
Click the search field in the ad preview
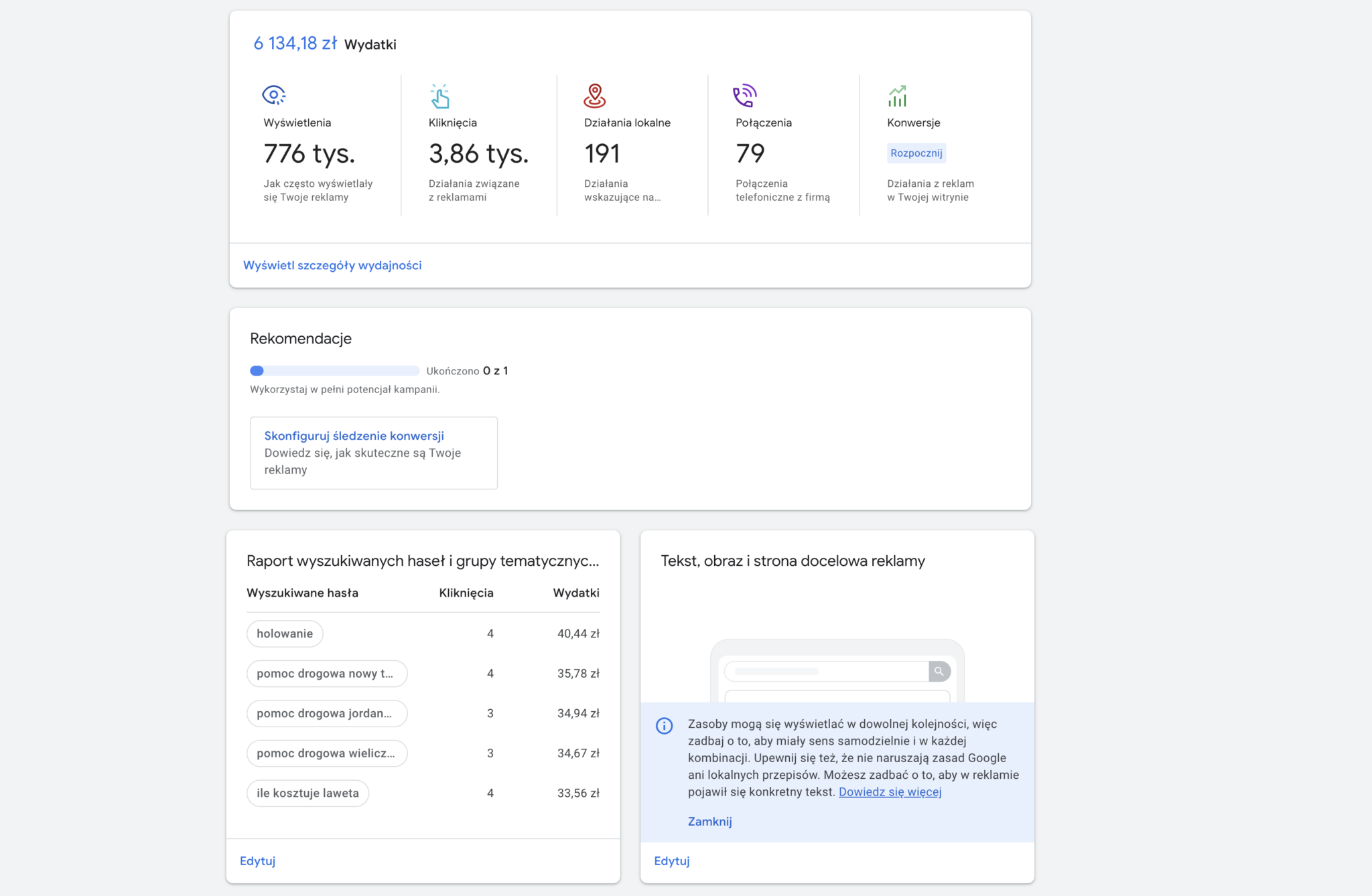pos(826,671)
